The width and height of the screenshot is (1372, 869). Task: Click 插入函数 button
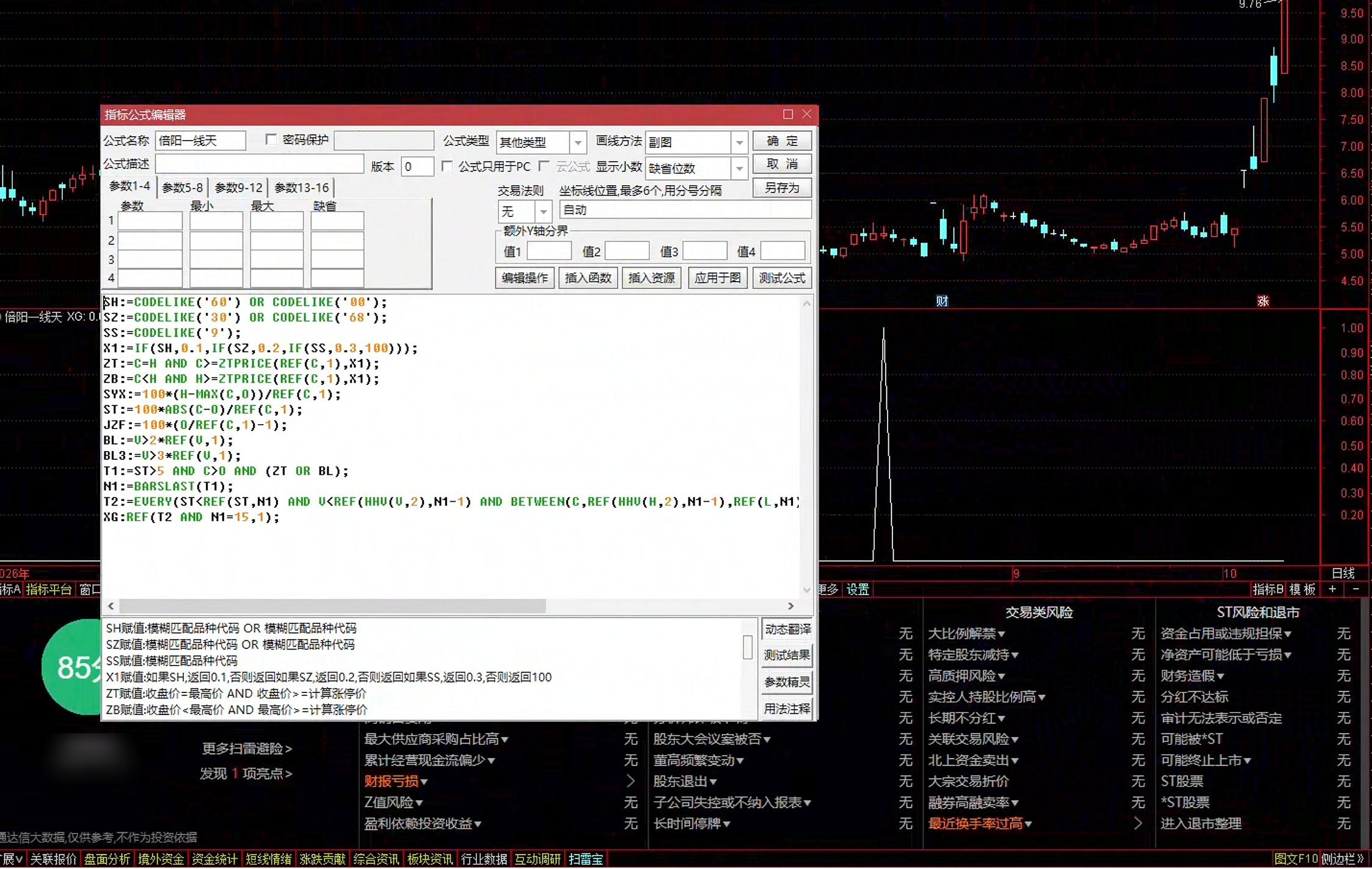pyautogui.click(x=588, y=278)
